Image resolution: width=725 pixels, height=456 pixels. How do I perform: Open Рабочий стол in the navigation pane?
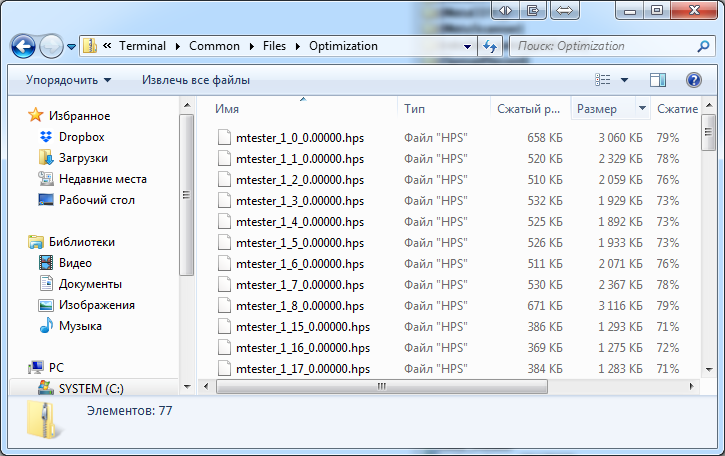click(x=97, y=200)
